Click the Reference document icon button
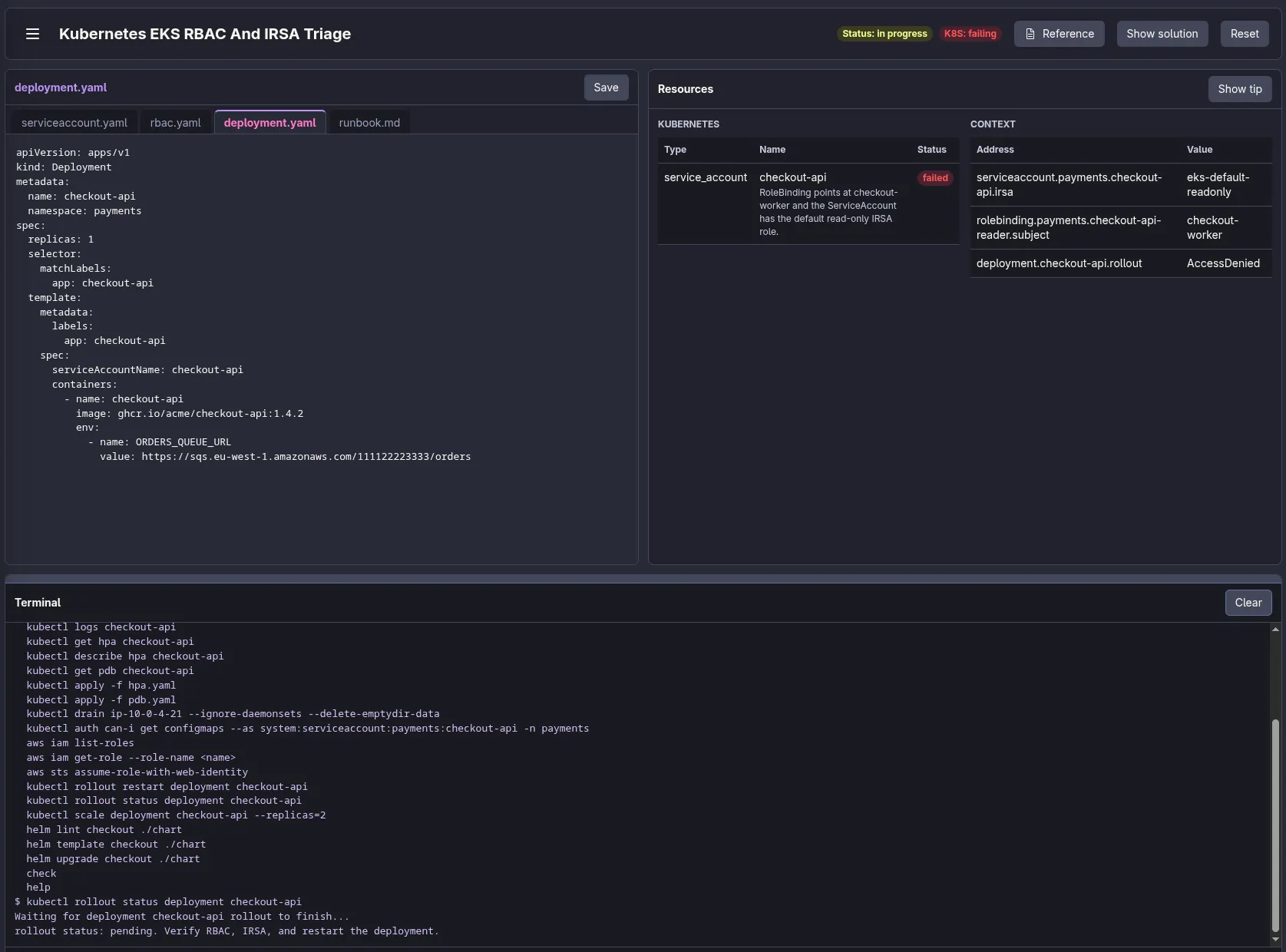This screenshot has width=1286, height=952. click(1059, 34)
